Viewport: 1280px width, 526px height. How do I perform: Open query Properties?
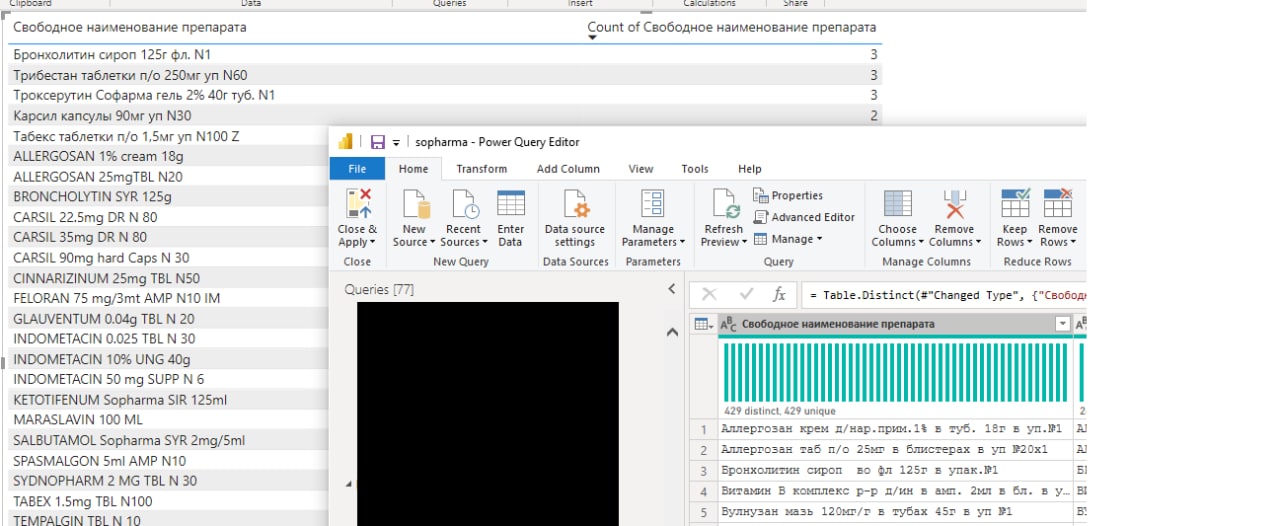click(x=788, y=196)
